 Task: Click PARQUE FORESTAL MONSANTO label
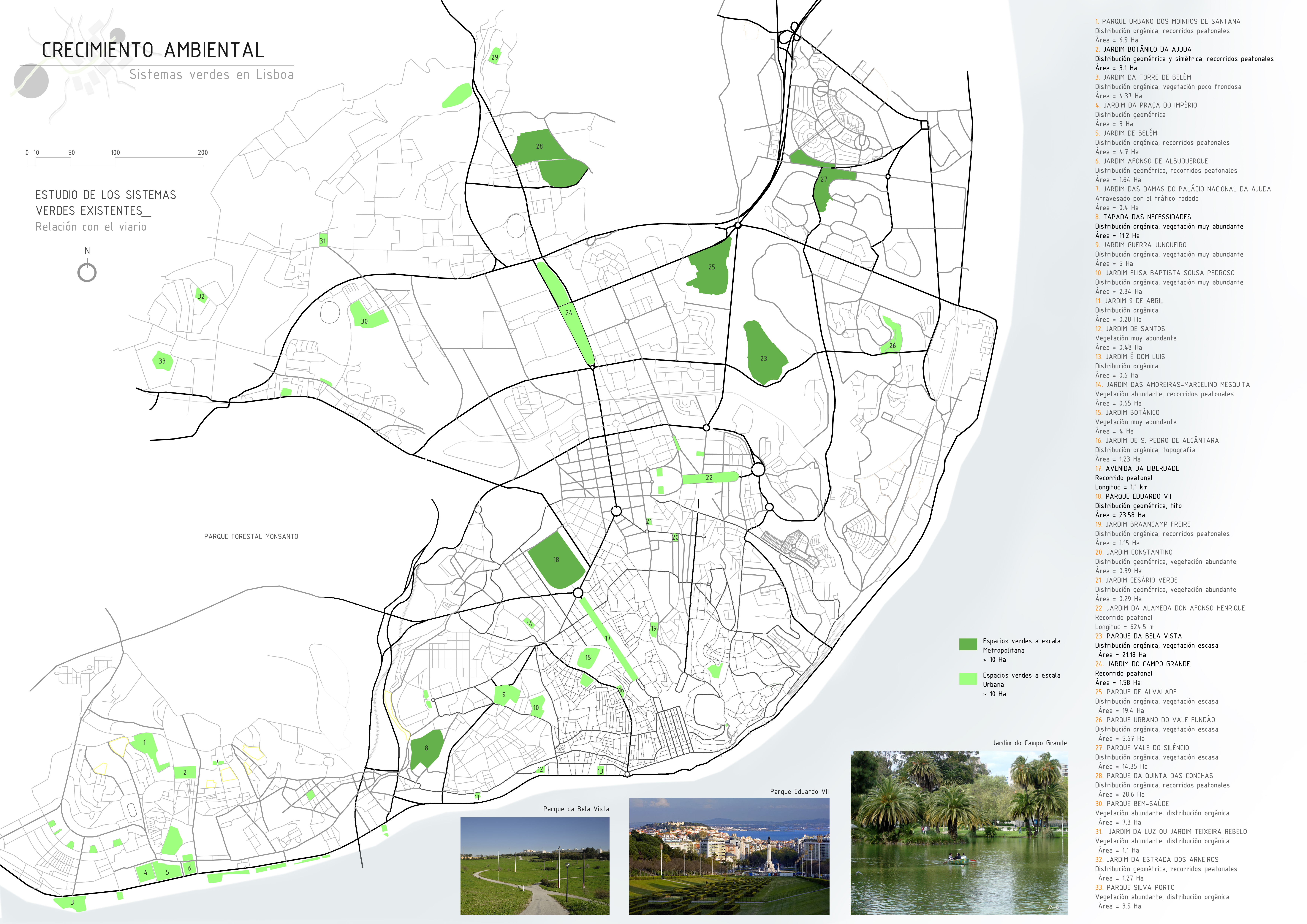pyautogui.click(x=251, y=536)
